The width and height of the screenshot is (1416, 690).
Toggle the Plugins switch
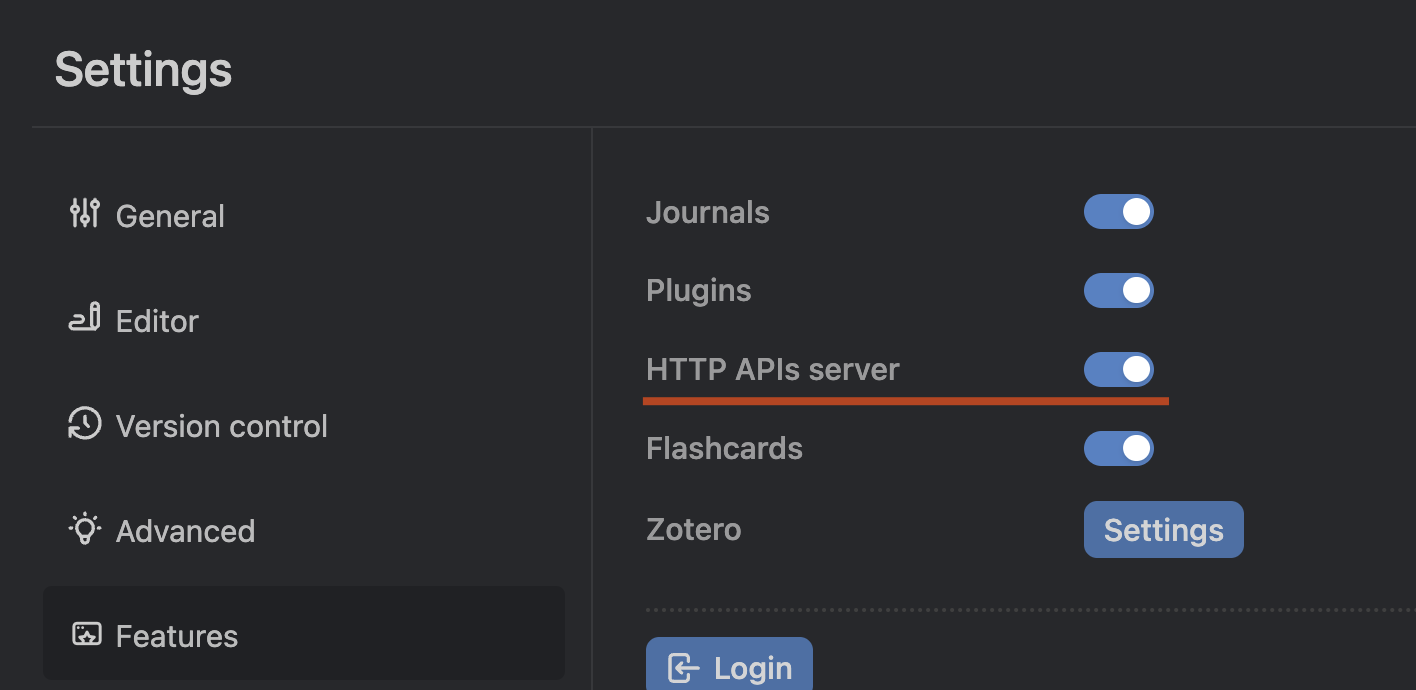1119,291
